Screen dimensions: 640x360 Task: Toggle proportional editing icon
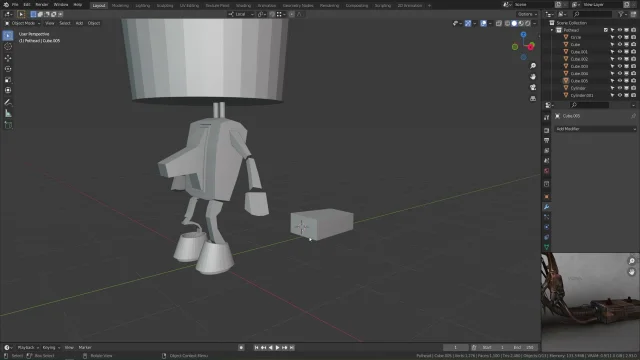coord(291,14)
